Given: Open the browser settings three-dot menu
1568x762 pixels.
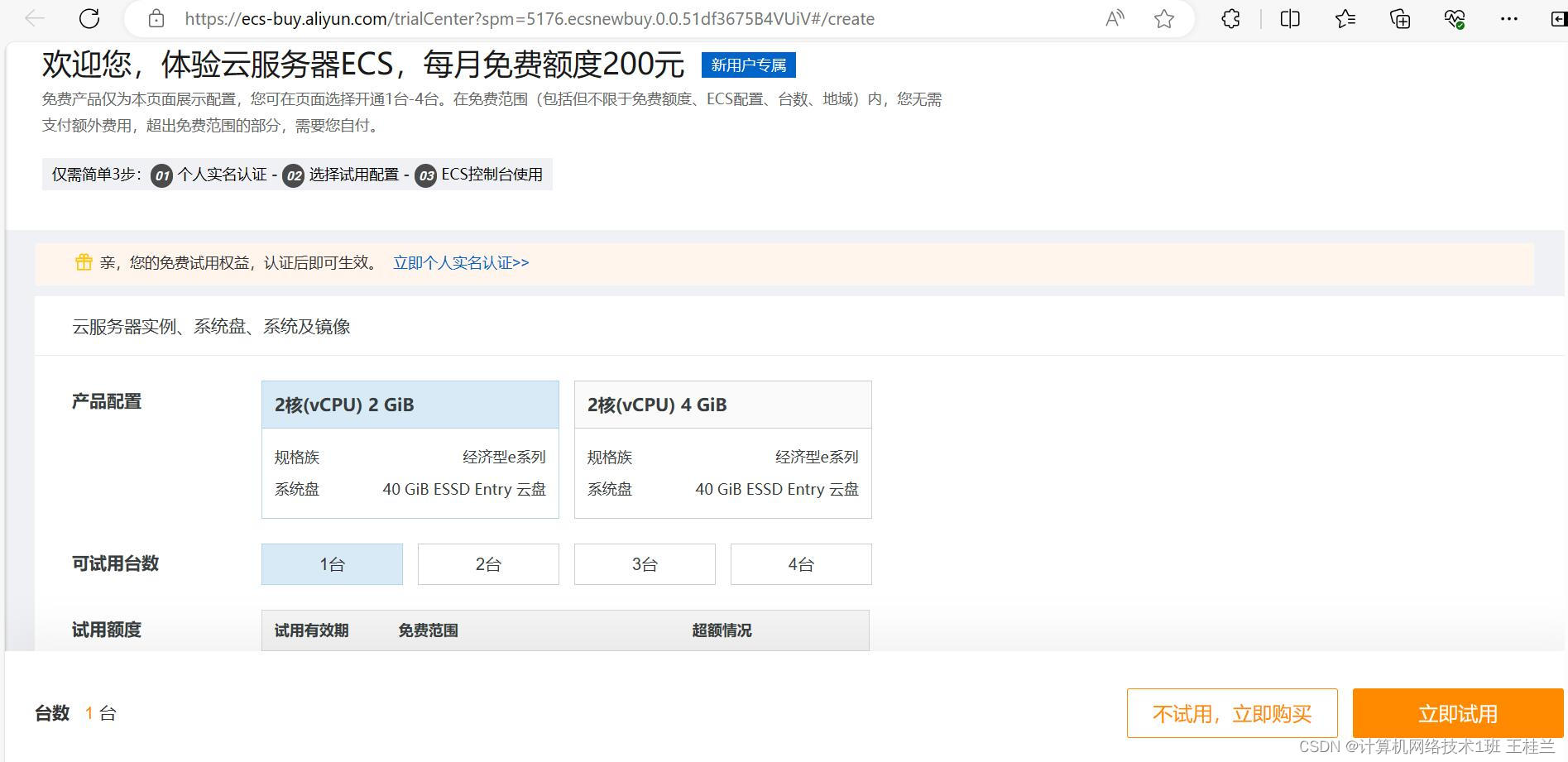Looking at the screenshot, I should point(1509,18).
